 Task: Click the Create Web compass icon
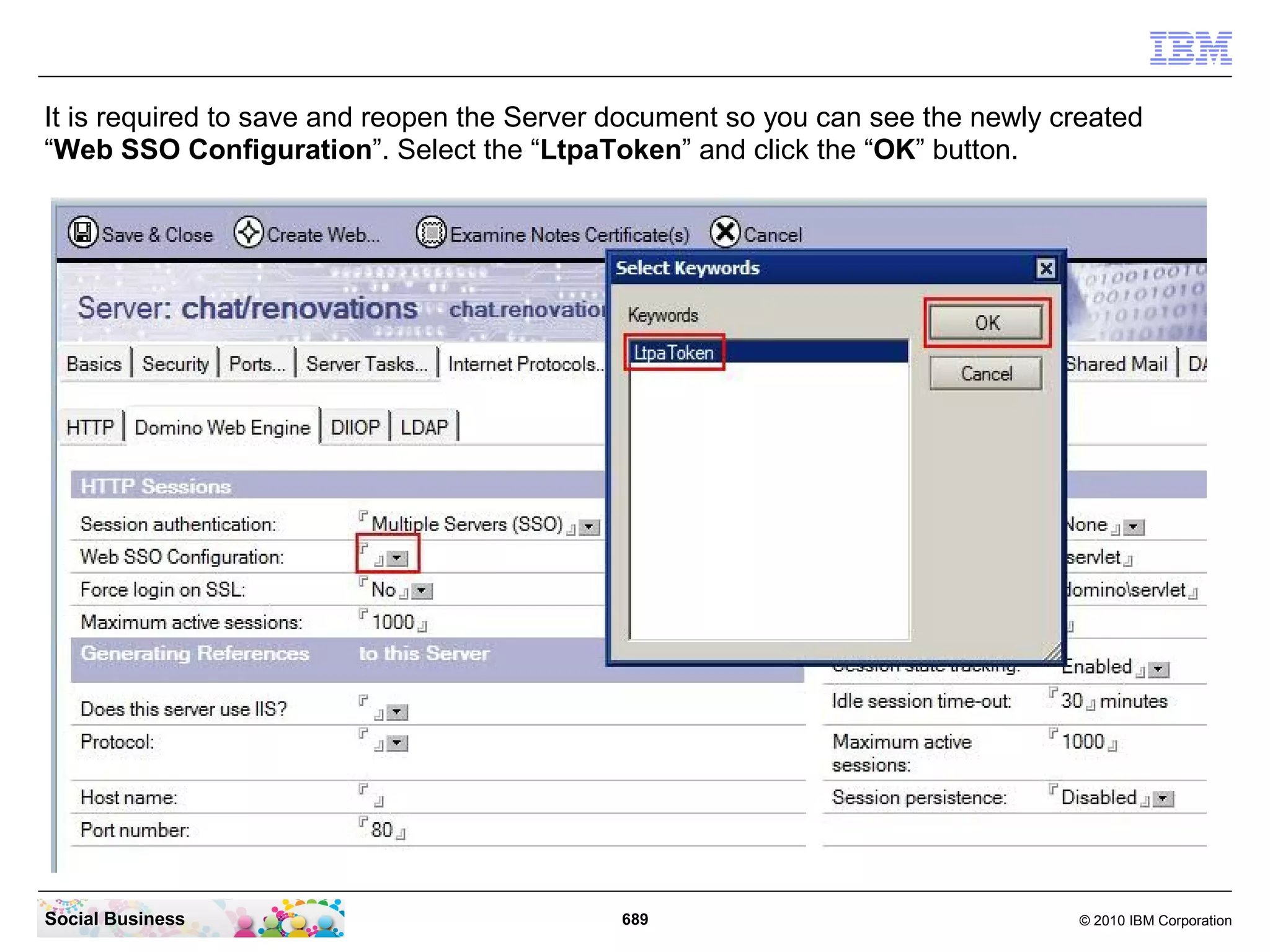click(249, 232)
